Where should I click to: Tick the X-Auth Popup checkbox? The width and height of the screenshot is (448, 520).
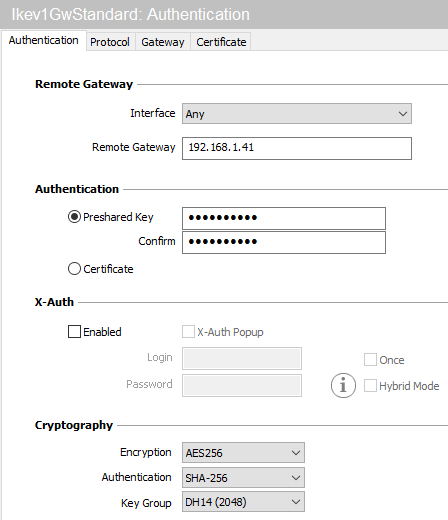point(188,332)
